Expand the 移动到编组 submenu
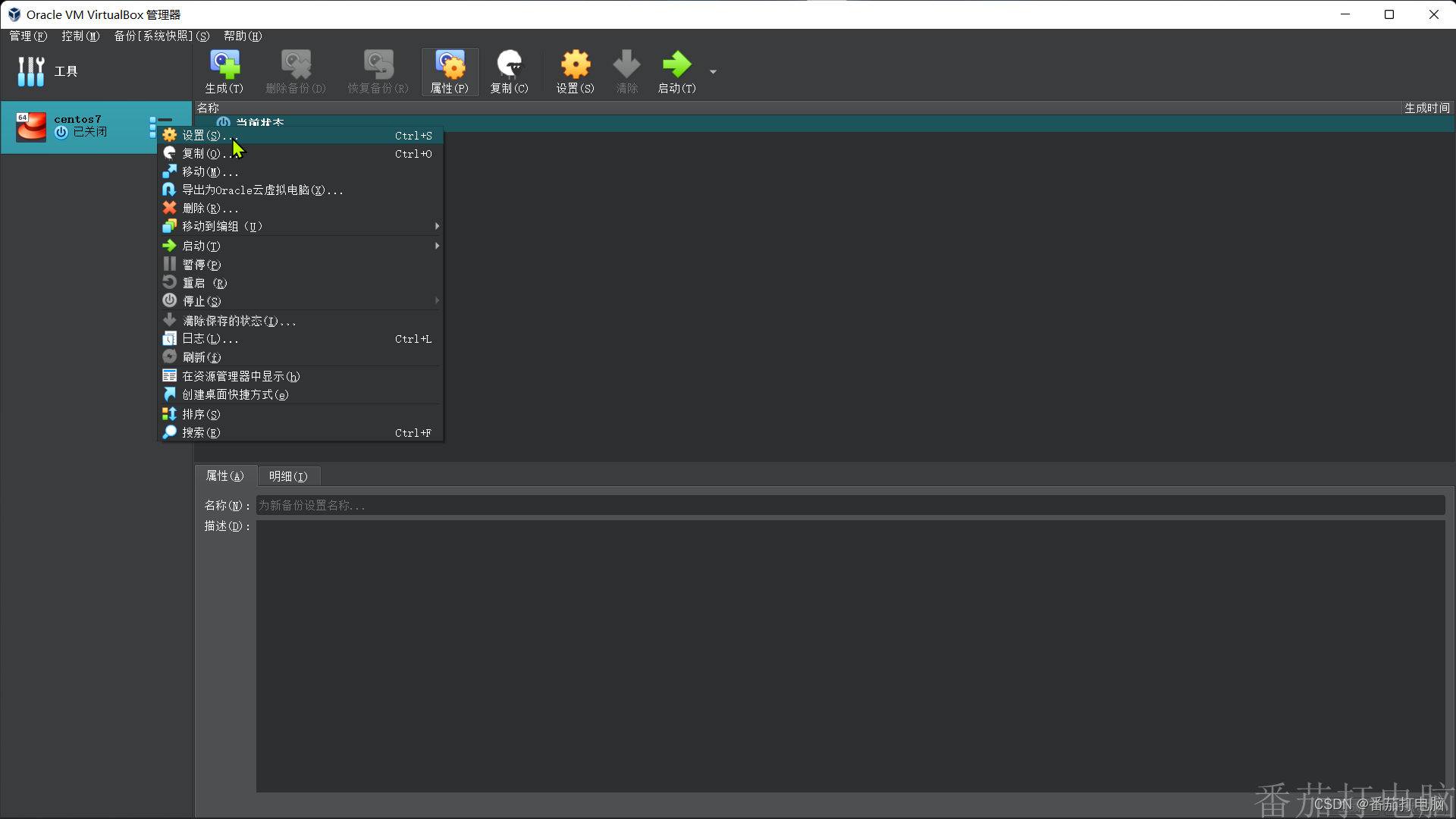 coord(300,227)
